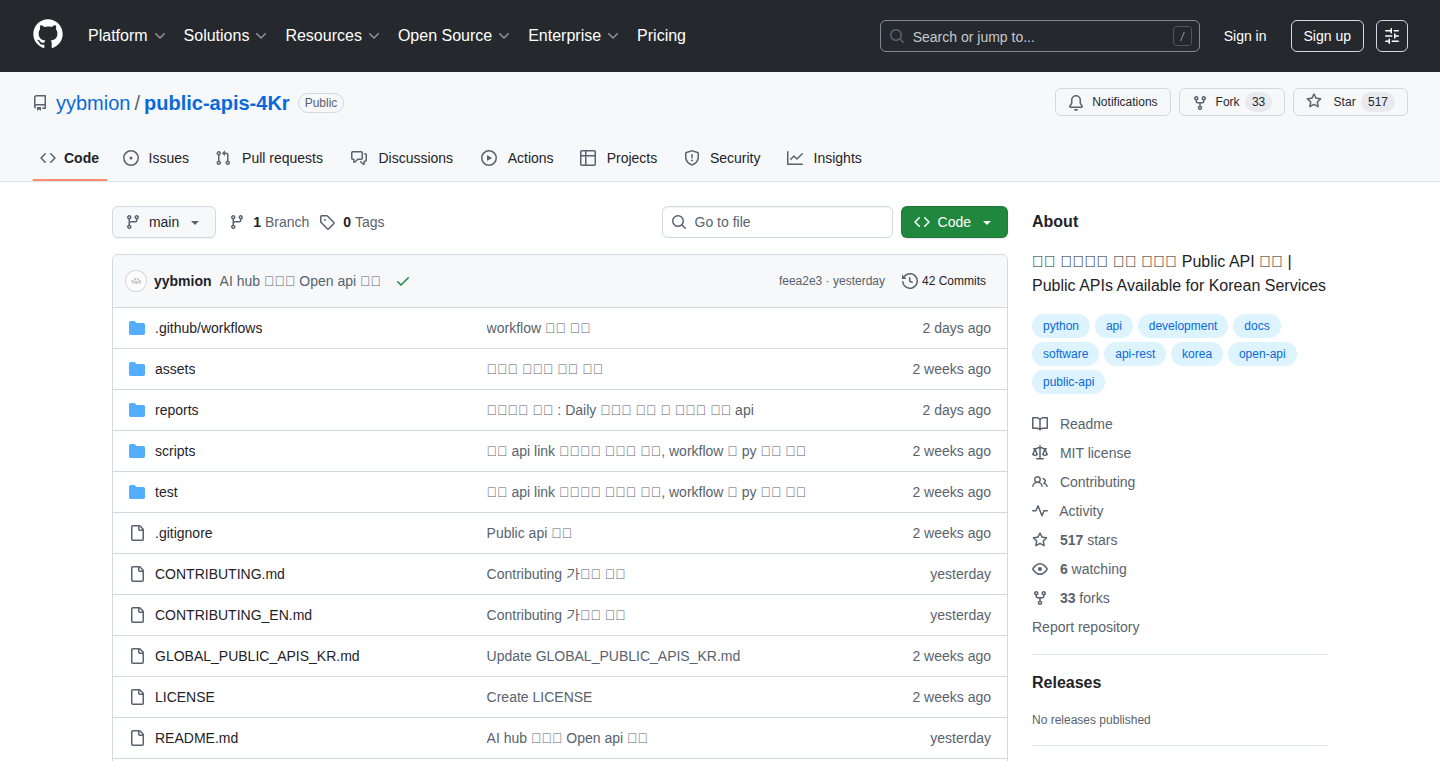Expand the Open Source menu
This screenshot has height=761, width=1440.
pyautogui.click(x=454, y=35)
